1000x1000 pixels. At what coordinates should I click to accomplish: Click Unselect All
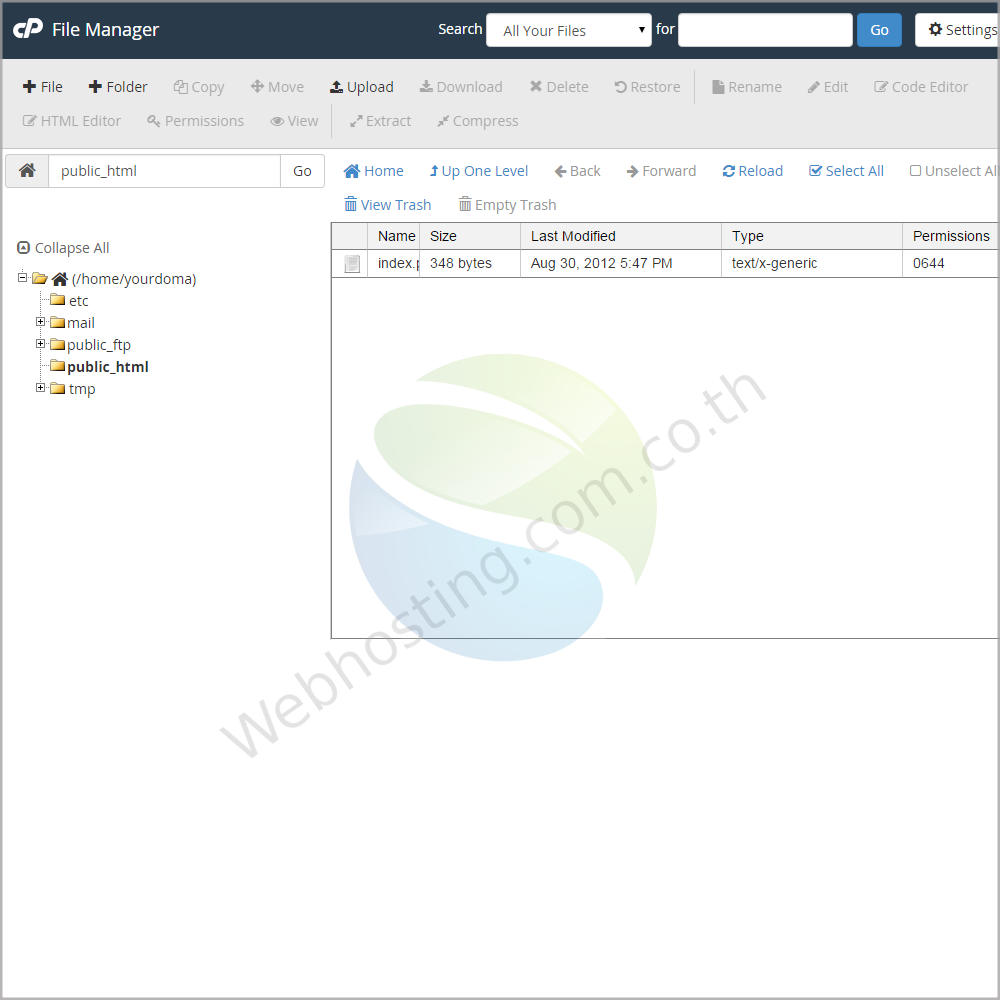pos(953,171)
